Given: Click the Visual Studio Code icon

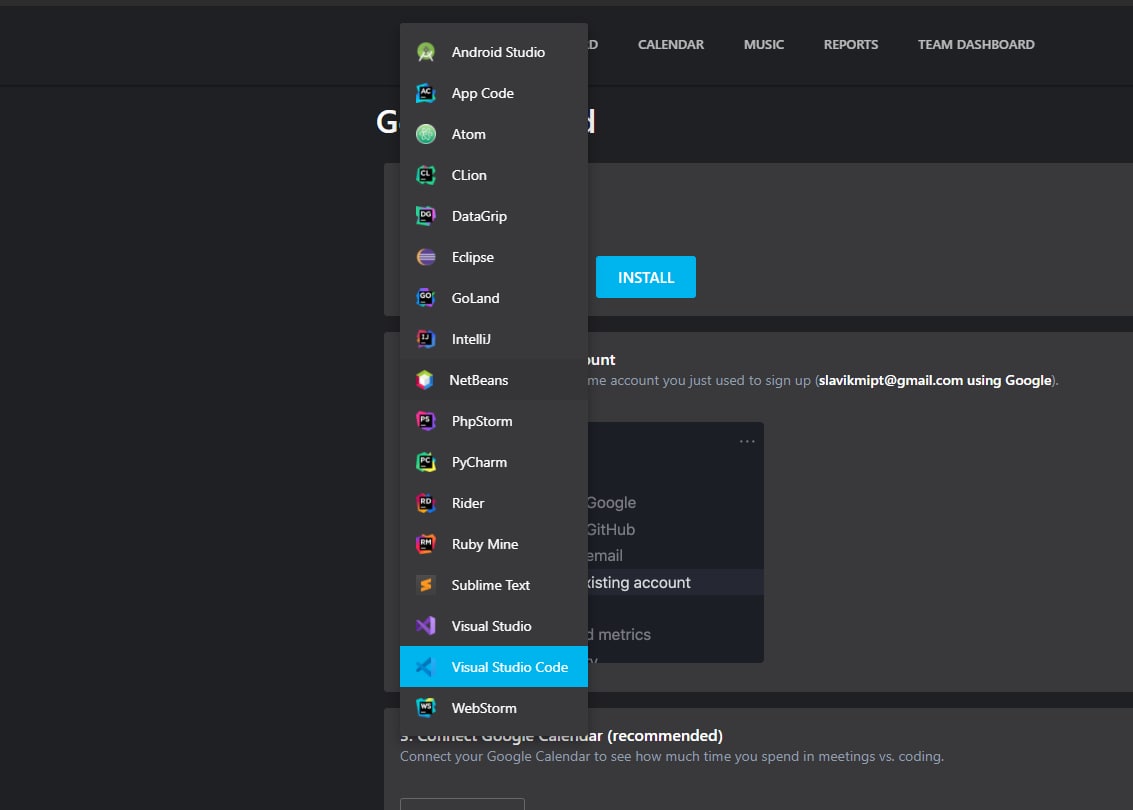Looking at the screenshot, I should (426, 667).
